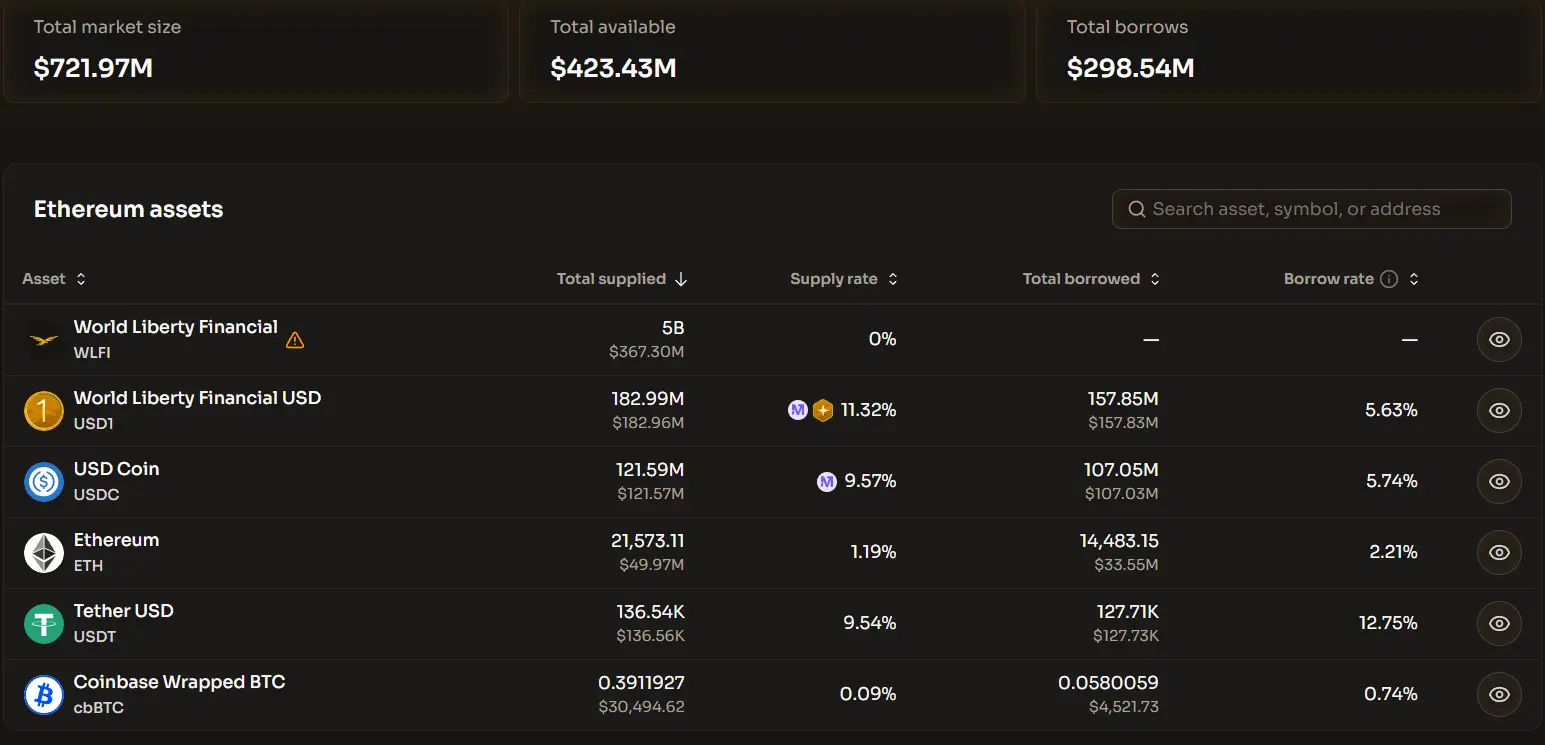The width and height of the screenshot is (1545, 745).
Task: Click the 21,573.11 total supplied amount
Action: coord(648,541)
